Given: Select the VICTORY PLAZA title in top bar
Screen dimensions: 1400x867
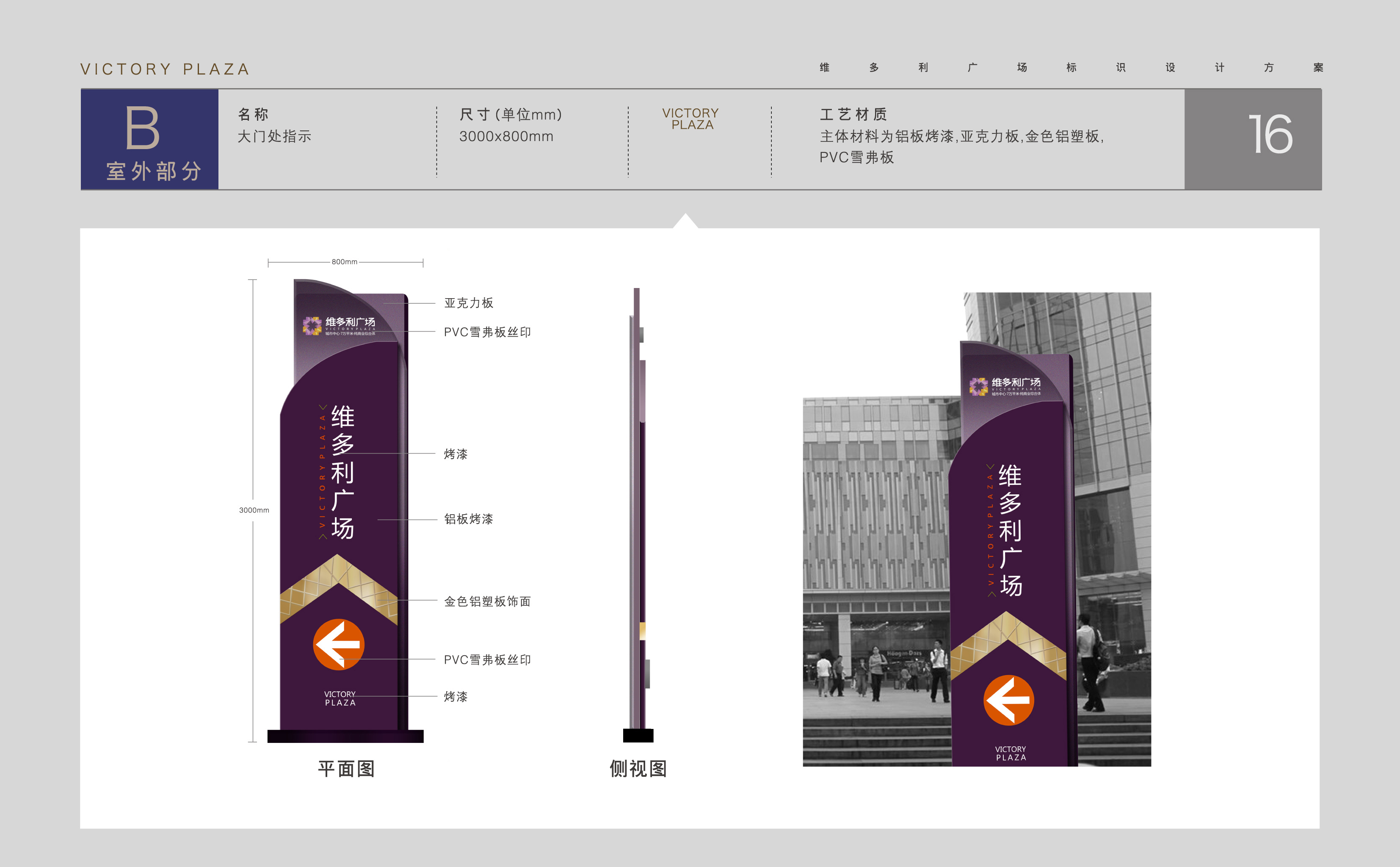Looking at the screenshot, I should pos(165,68).
